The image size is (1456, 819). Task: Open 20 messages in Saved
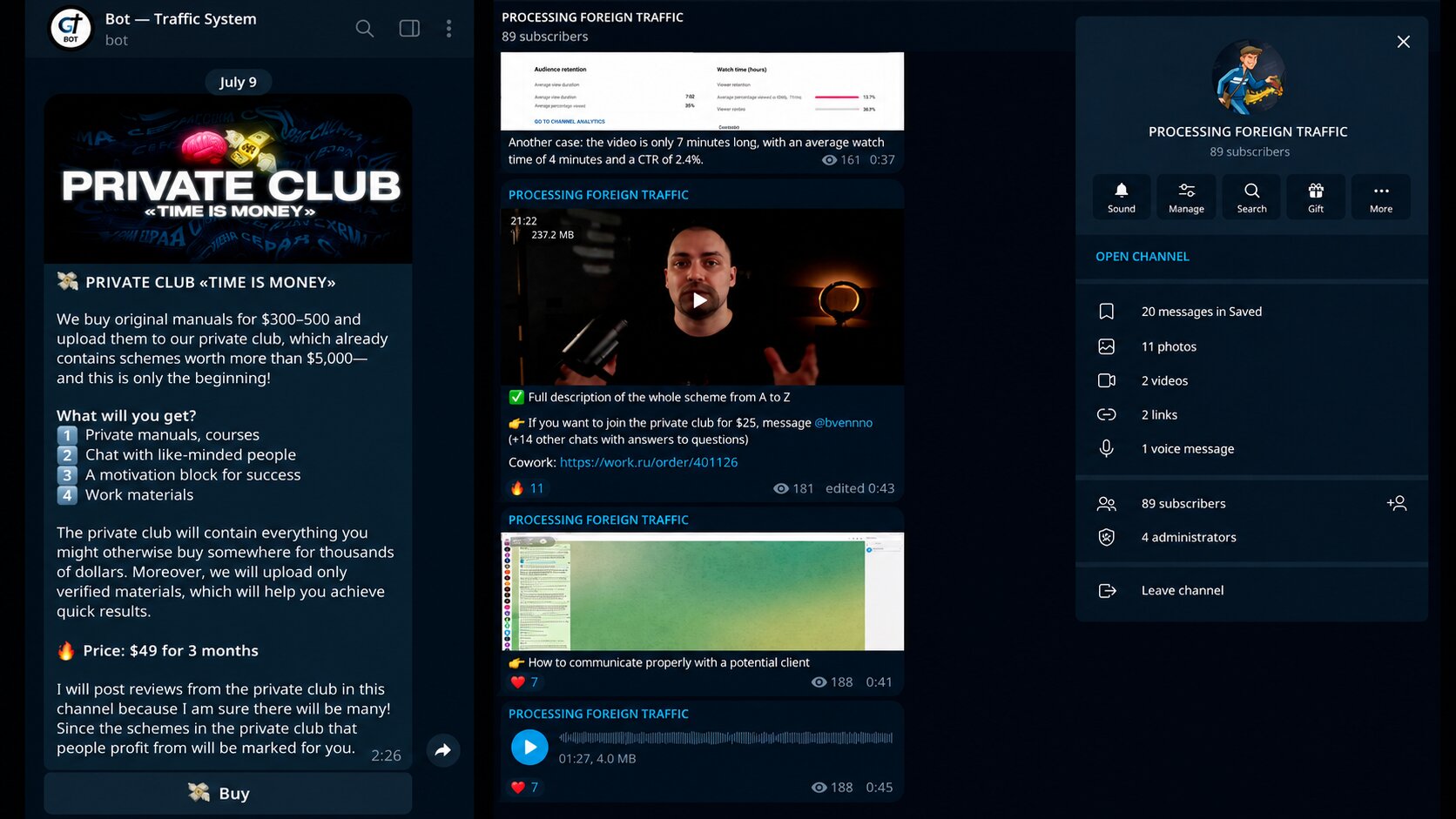pyautogui.click(x=1251, y=312)
